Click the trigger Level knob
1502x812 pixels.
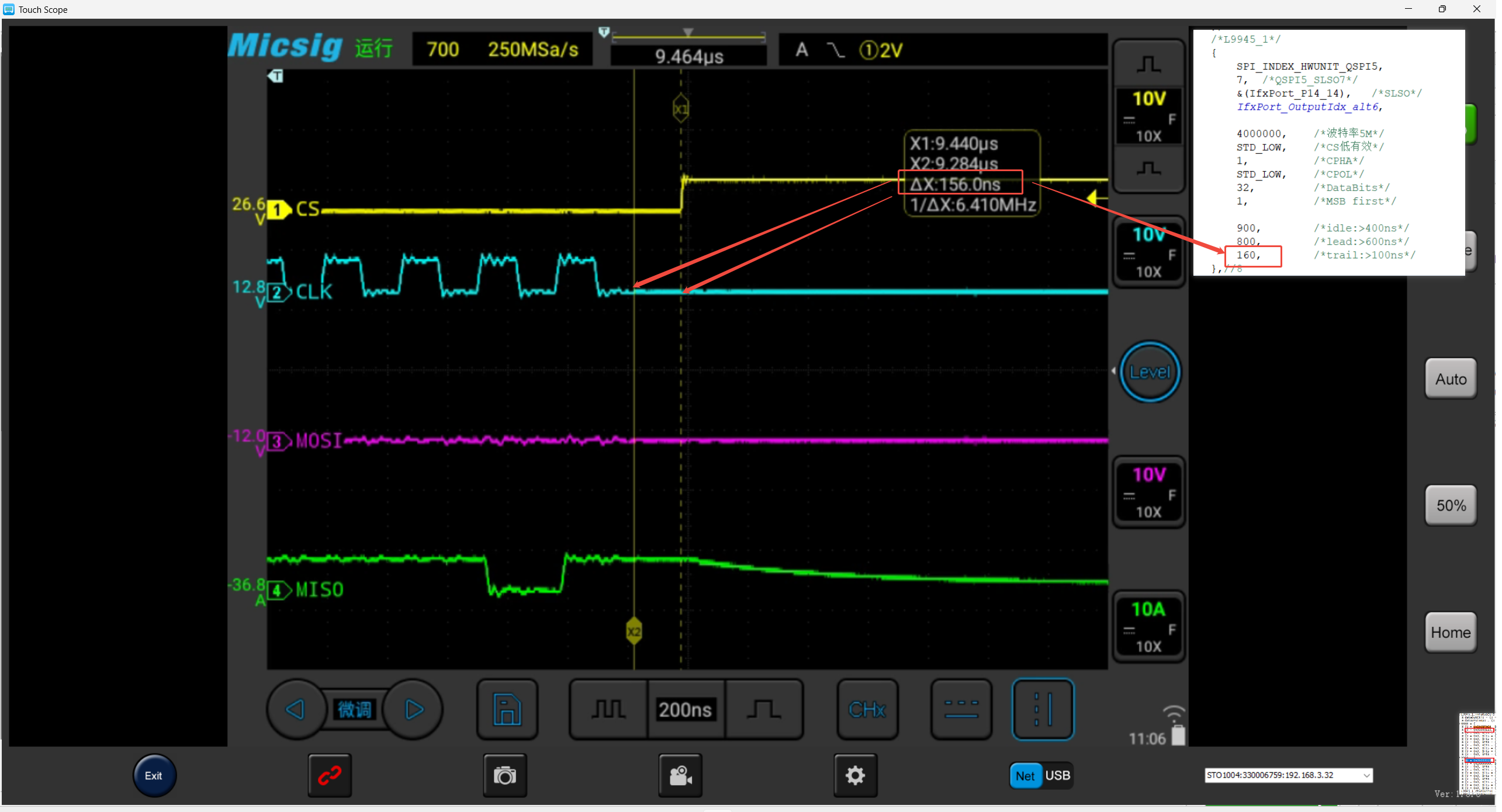(1150, 372)
